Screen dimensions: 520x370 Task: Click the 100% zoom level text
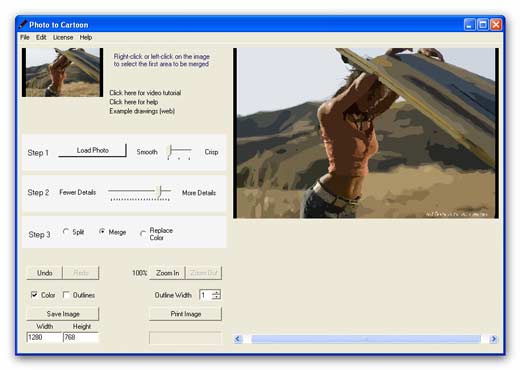[x=139, y=273]
